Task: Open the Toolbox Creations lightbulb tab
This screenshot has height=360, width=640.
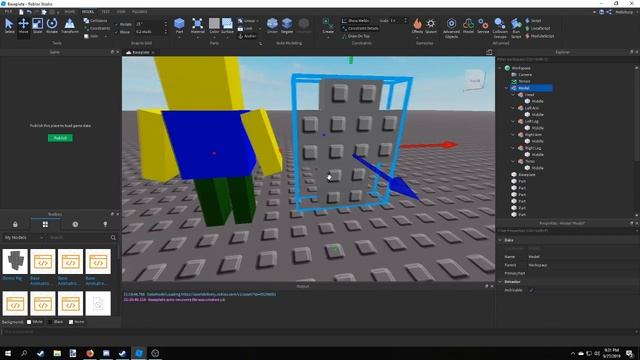Action: [105, 224]
